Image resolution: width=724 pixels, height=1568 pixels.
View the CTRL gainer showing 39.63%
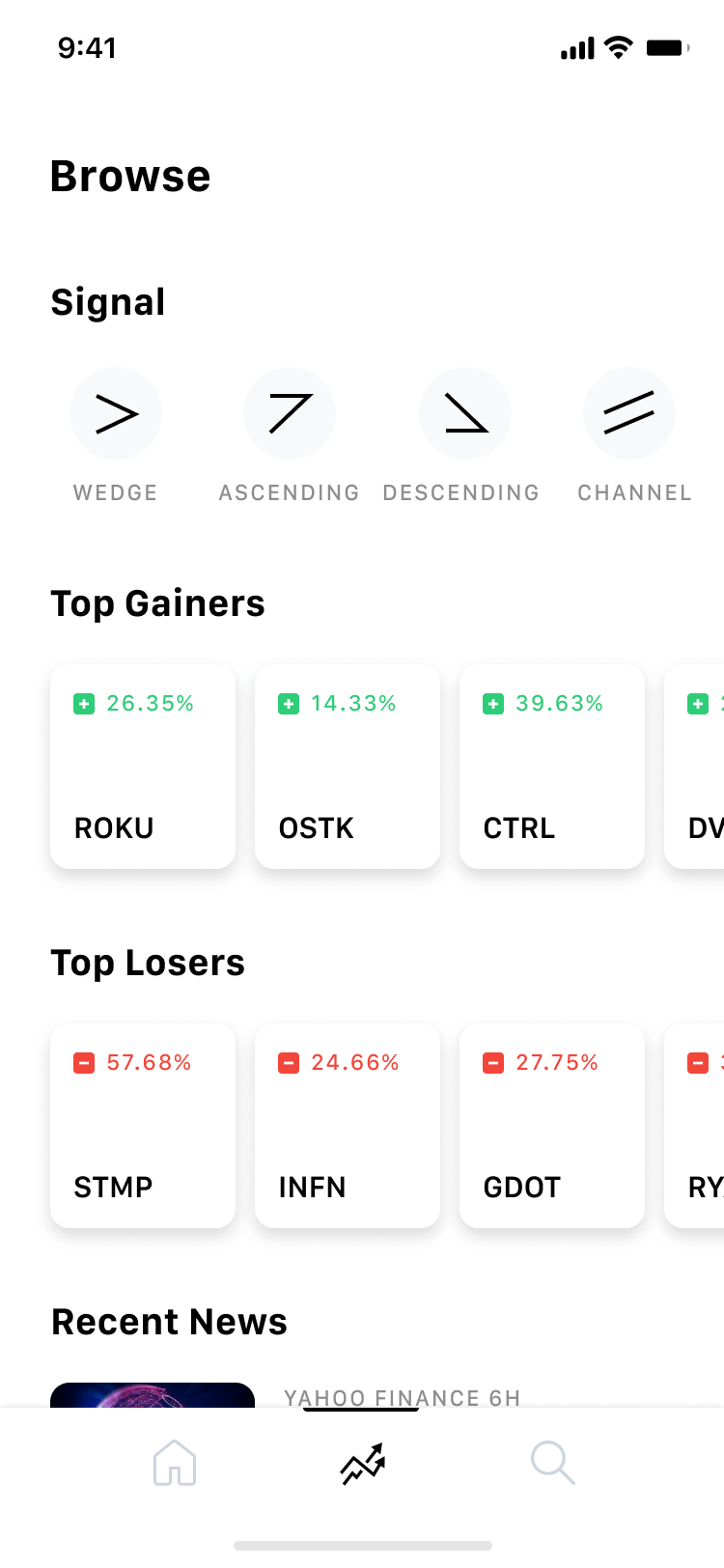click(x=552, y=767)
